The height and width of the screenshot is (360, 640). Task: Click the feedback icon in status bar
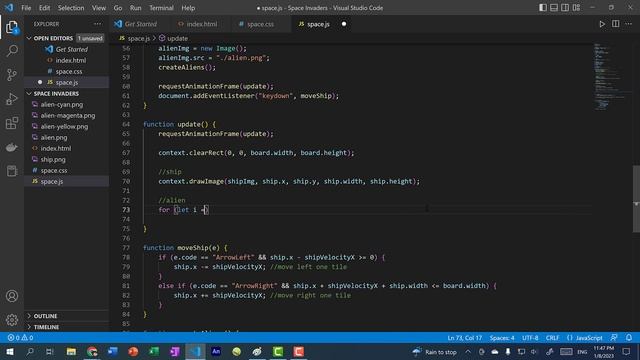pyautogui.click(x=614, y=338)
